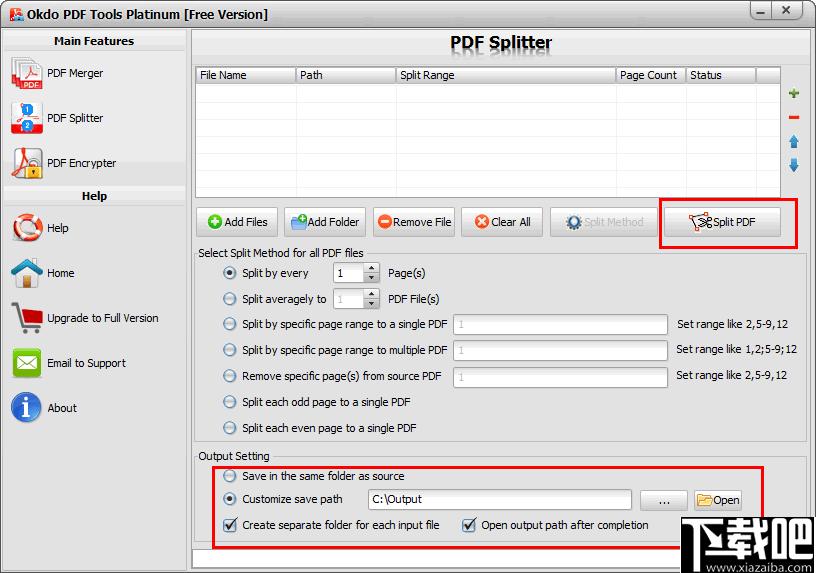Open PDF Encrypter label in sidebar
The width and height of the screenshot is (816, 573).
82,163
